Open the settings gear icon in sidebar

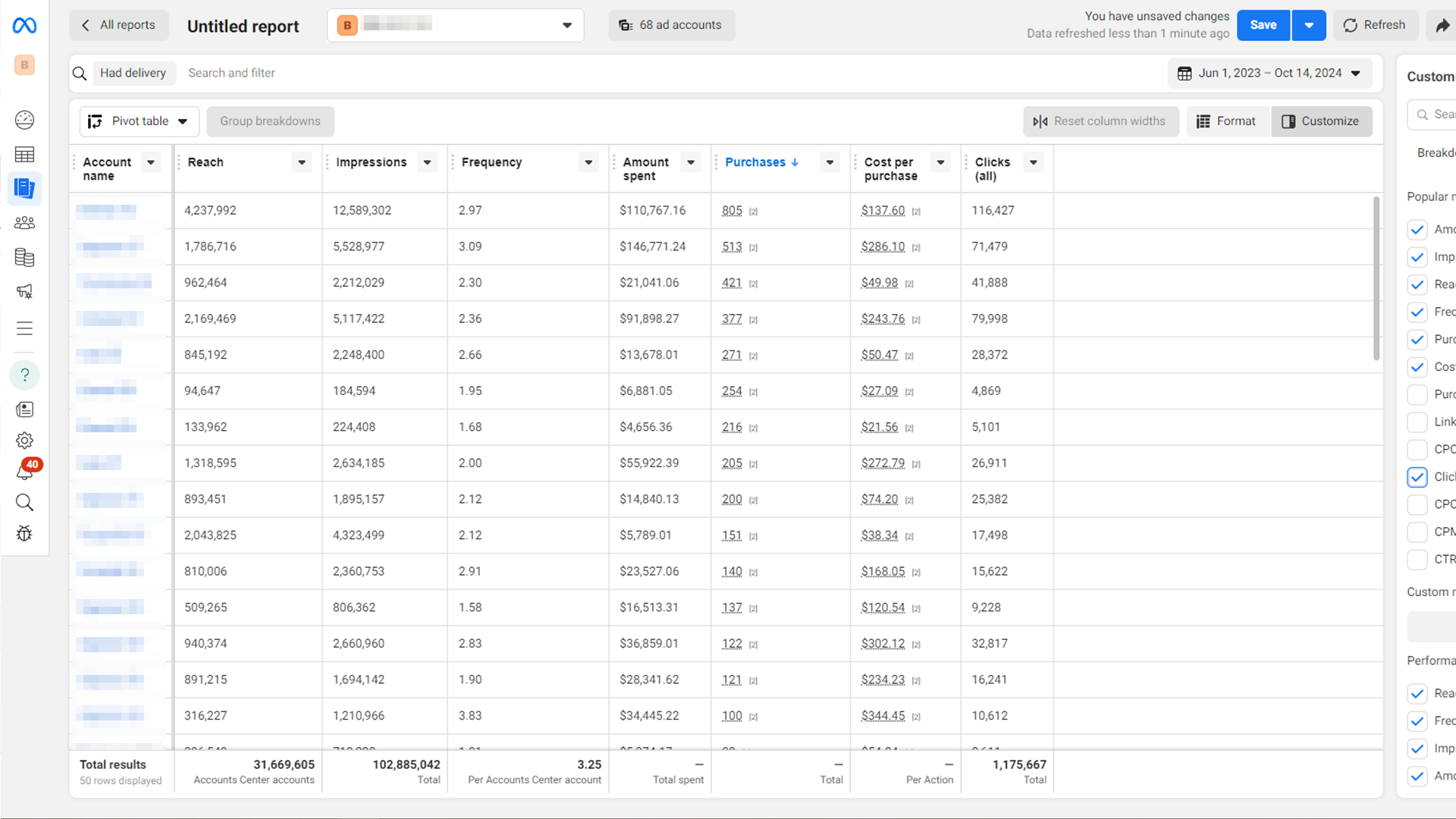(x=24, y=441)
